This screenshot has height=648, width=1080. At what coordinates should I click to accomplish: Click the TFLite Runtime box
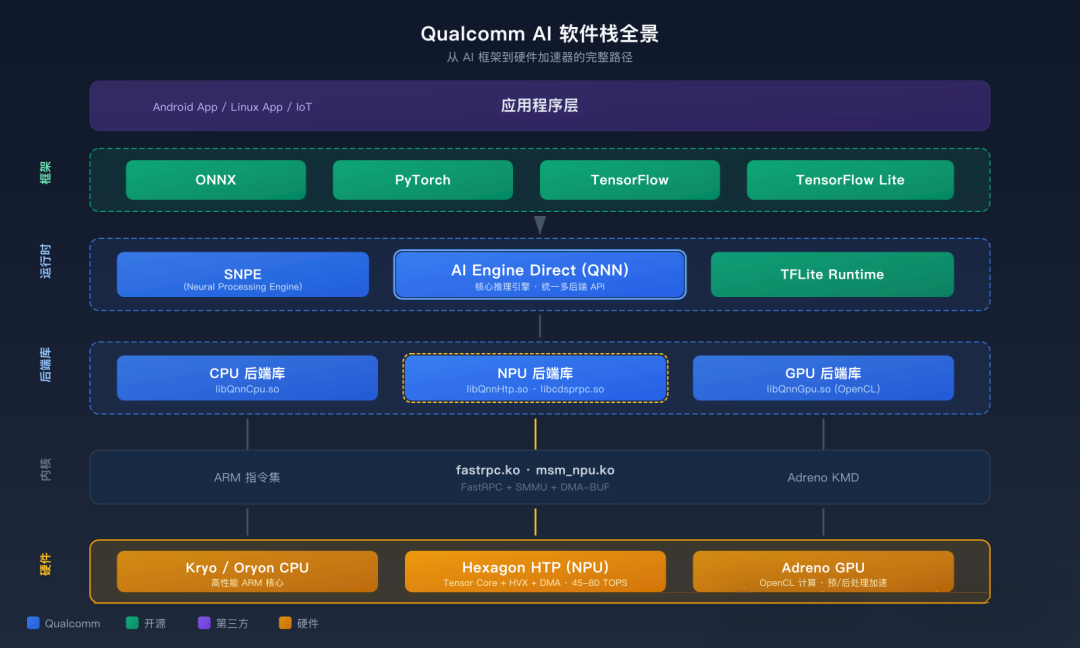coord(832,274)
